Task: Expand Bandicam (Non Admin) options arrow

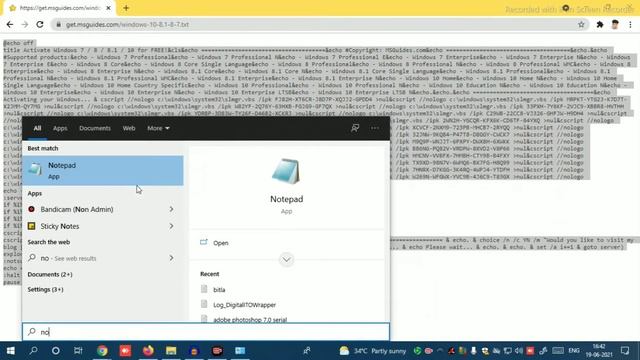Action: pyautogui.click(x=171, y=209)
